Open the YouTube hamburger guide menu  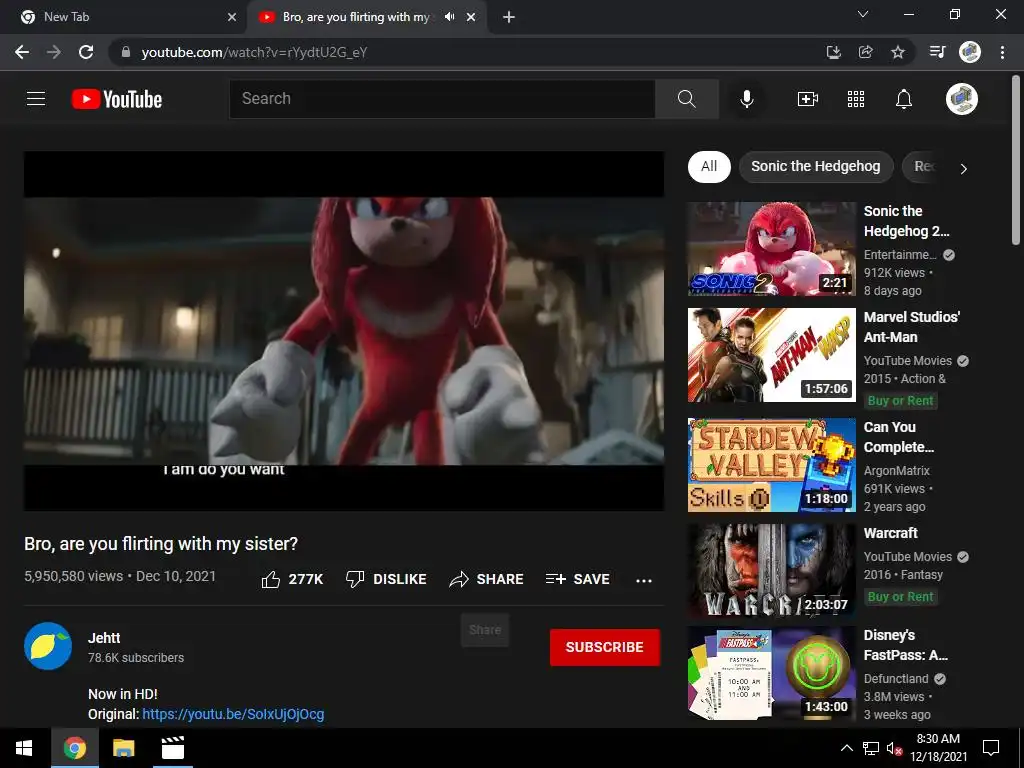pyautogui.click(x=36, y=99)
